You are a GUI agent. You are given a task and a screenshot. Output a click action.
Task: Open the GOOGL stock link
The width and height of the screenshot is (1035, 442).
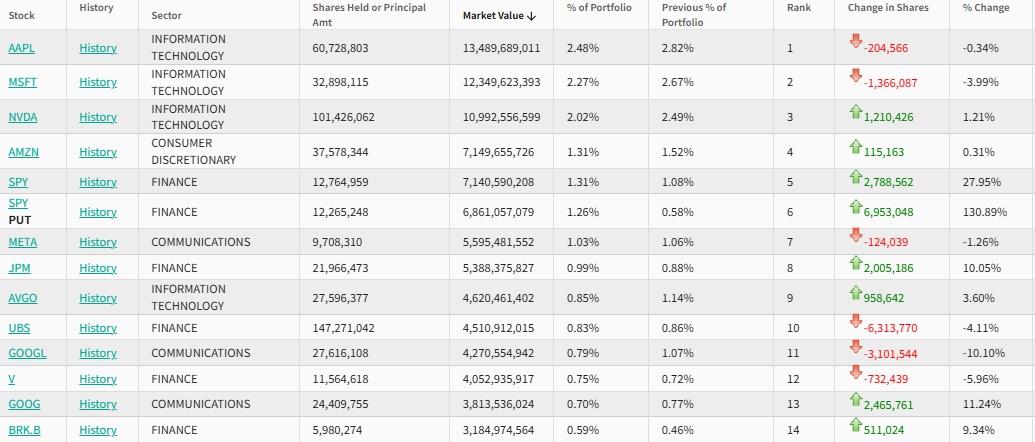(27, 353)
